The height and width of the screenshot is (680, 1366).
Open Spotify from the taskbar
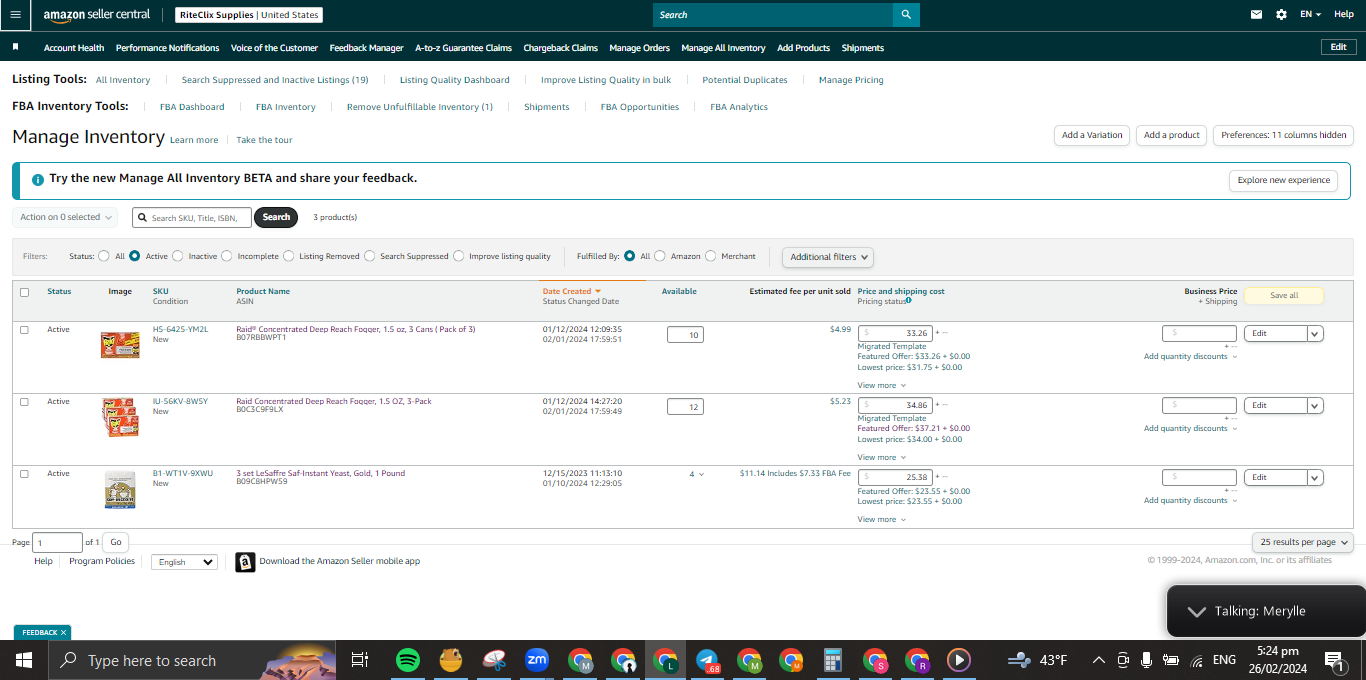(407, 660)
